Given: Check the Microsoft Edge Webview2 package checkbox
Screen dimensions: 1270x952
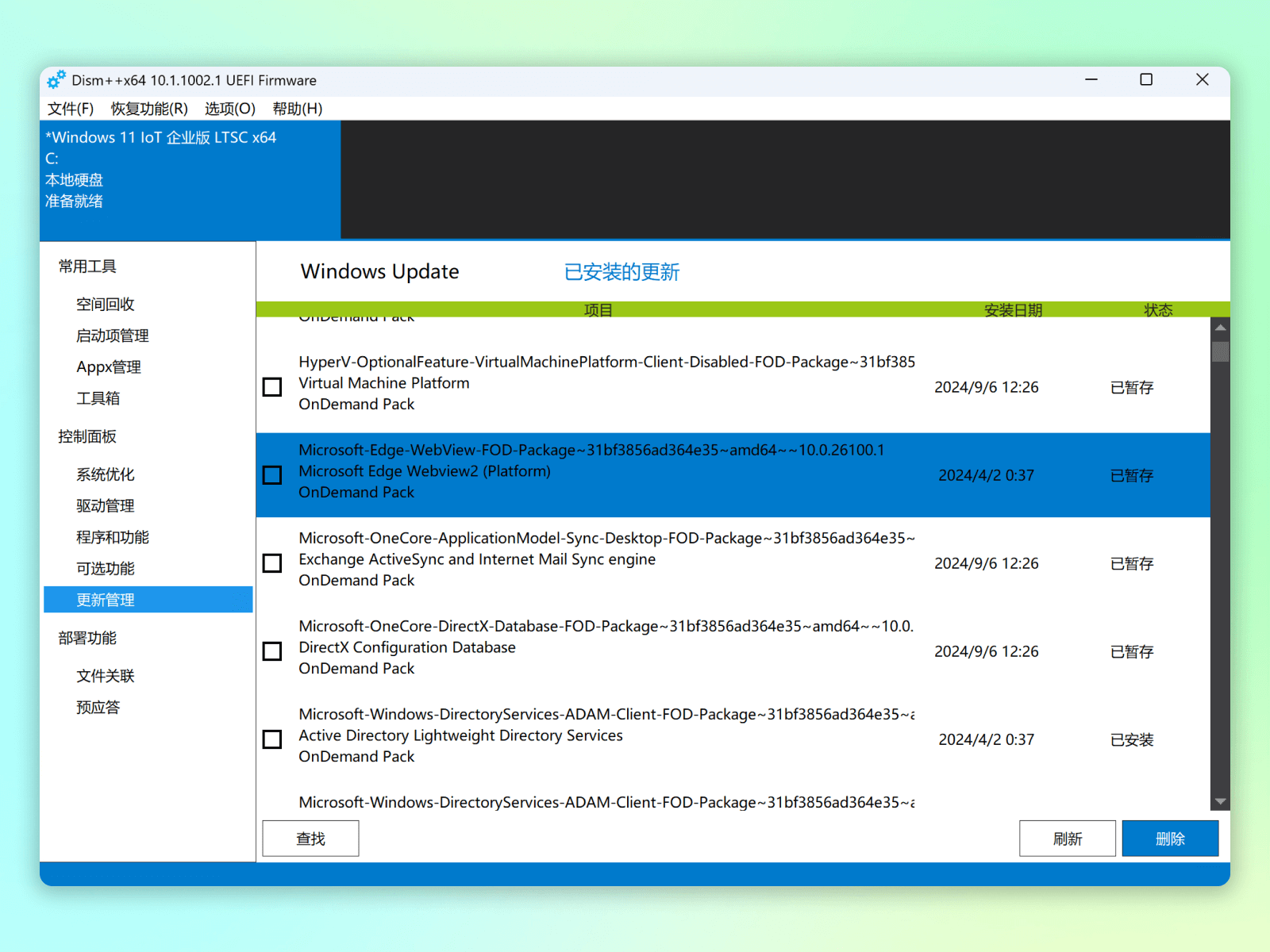Looking at the screenshot, I should 272,475.
